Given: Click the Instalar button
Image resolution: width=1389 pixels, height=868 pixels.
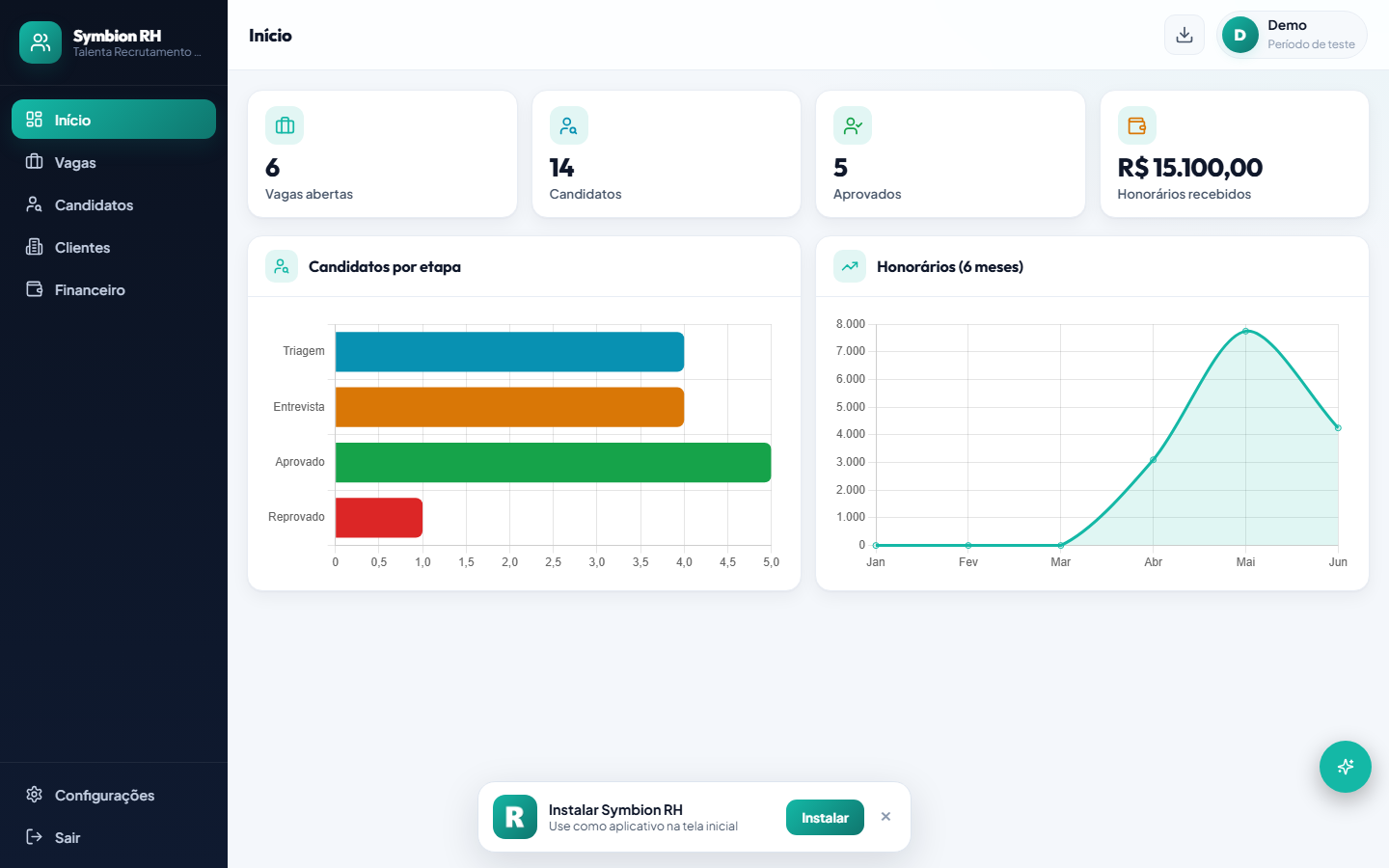Looking at the screenshot, I should coord(825,818).
